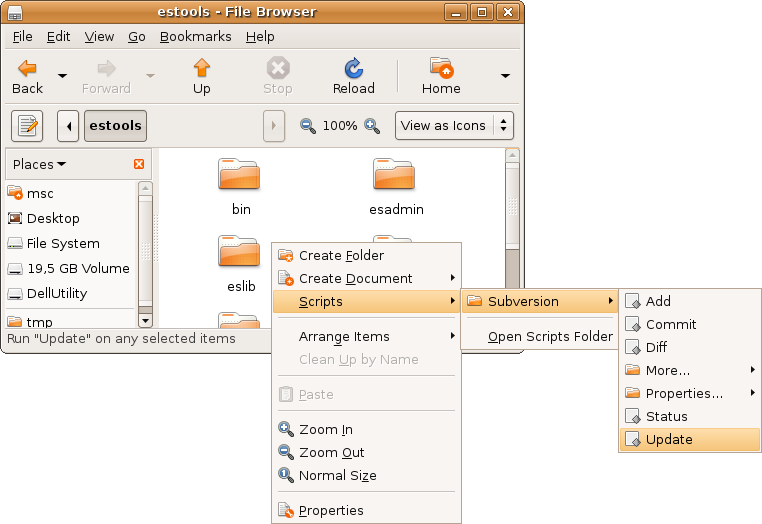Open 19,5 GB Volume in sidebar

70,268
